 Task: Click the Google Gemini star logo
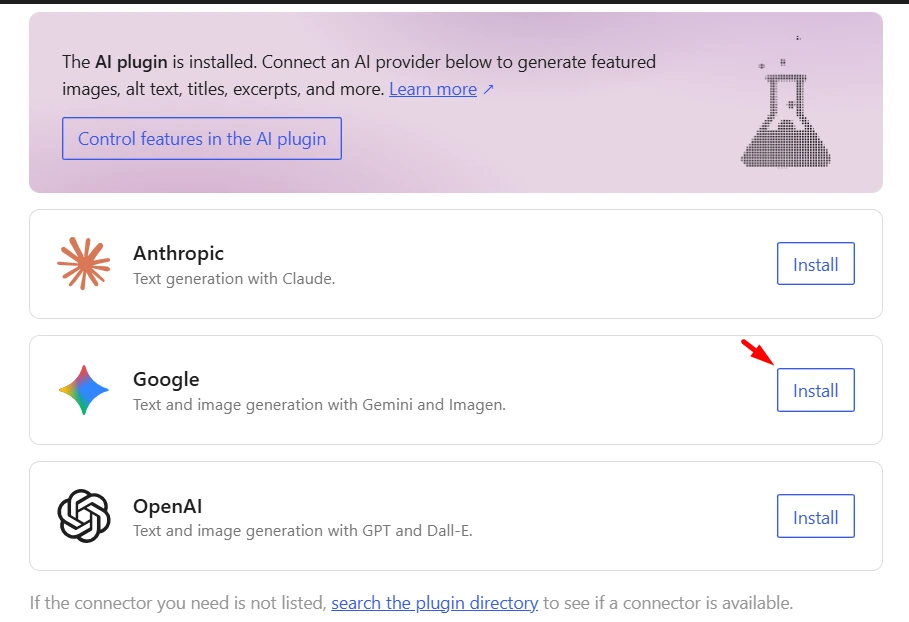pos(83,390)
